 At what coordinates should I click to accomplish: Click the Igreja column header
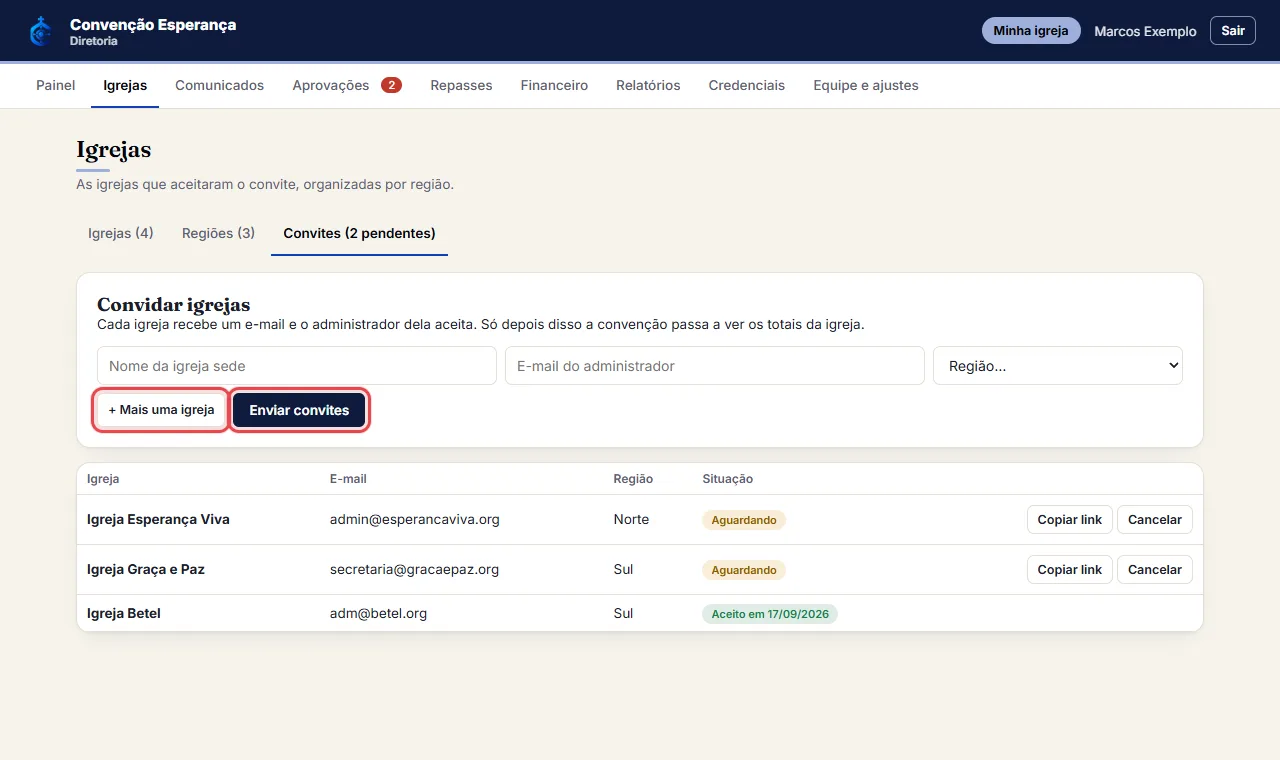[103, 479]
